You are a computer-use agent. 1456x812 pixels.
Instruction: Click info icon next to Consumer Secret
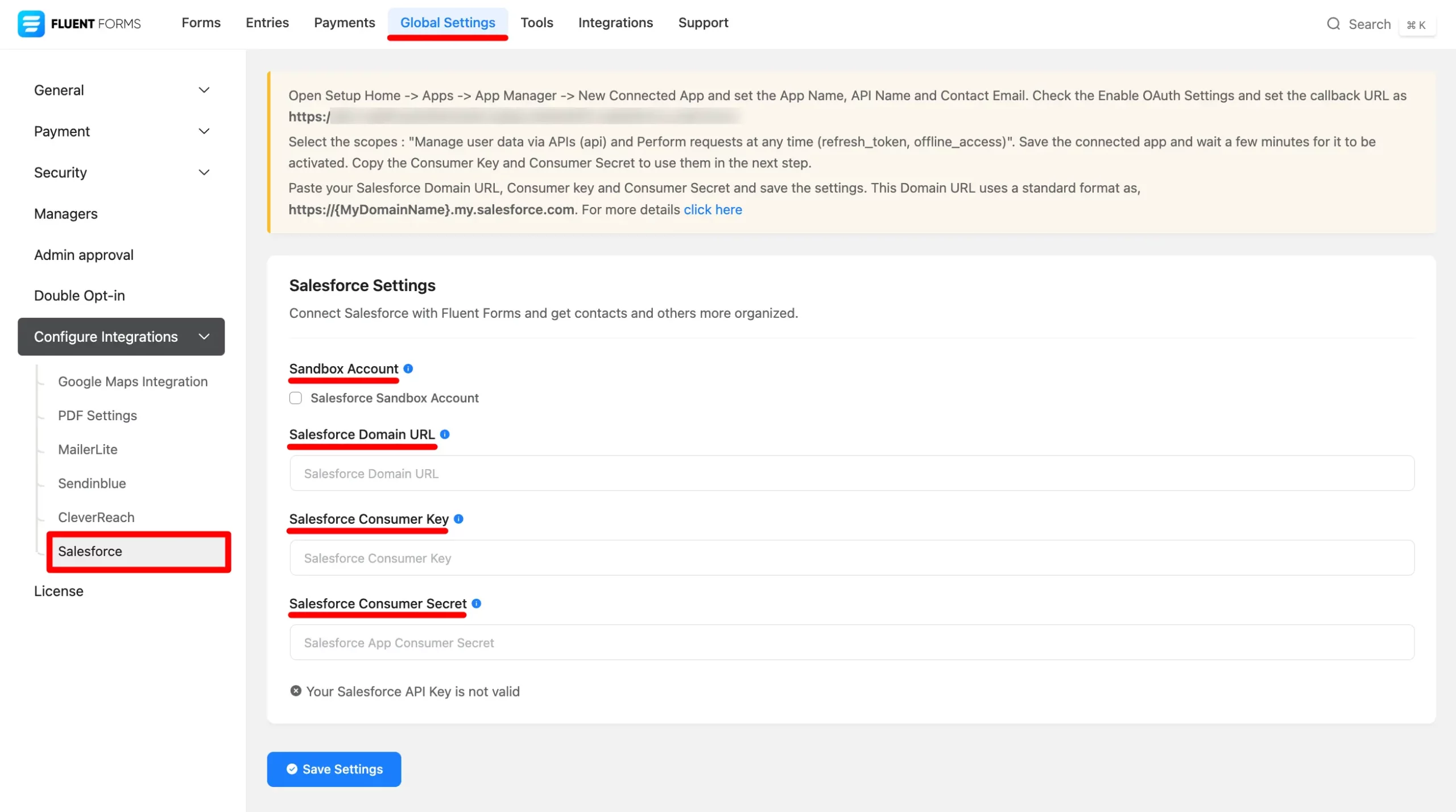[477, 603]
